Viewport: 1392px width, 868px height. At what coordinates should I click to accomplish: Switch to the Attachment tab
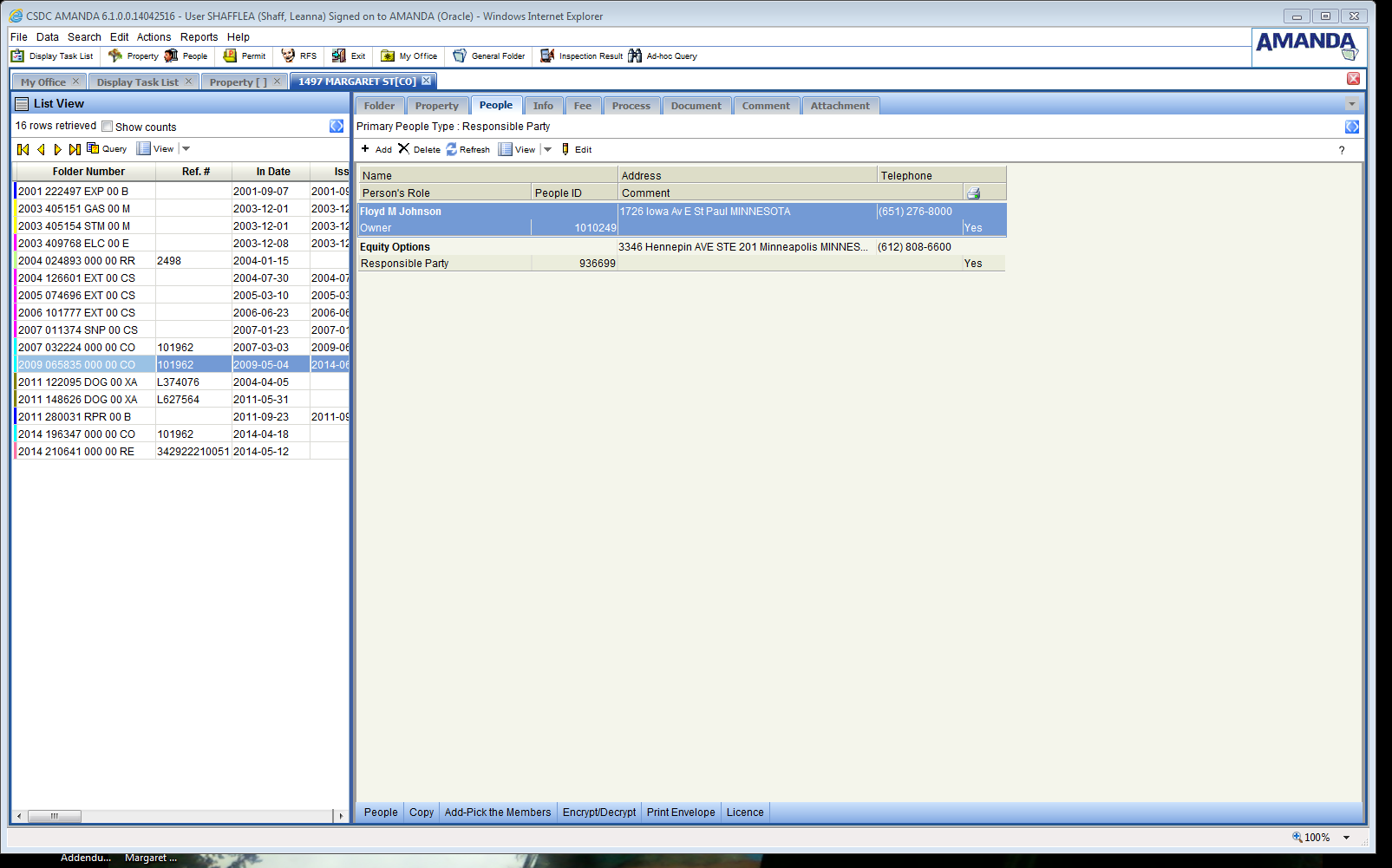[x=840, y=106]
